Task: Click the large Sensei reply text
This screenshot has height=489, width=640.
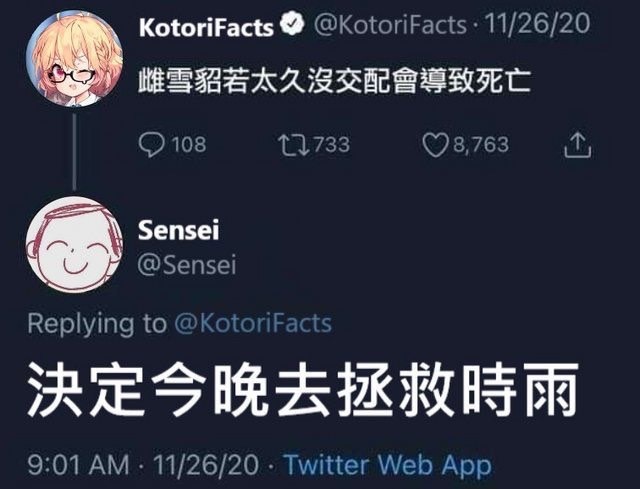Action: point(302,390)
